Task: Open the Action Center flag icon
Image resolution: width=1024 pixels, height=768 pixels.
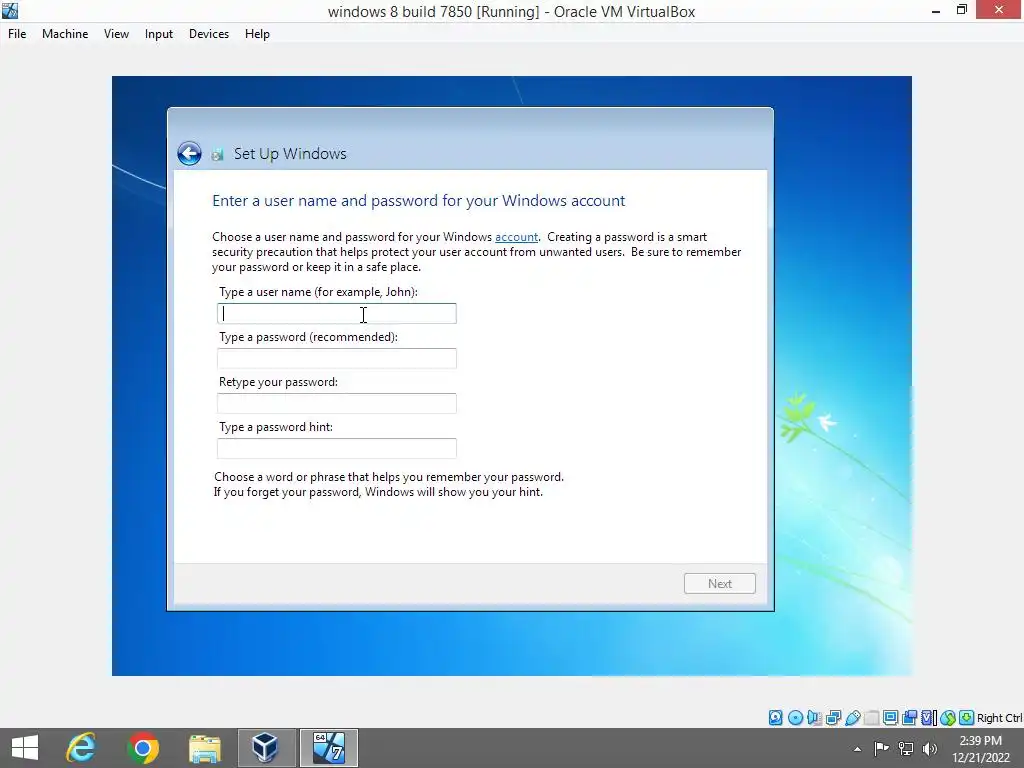Action: [881, 748]
